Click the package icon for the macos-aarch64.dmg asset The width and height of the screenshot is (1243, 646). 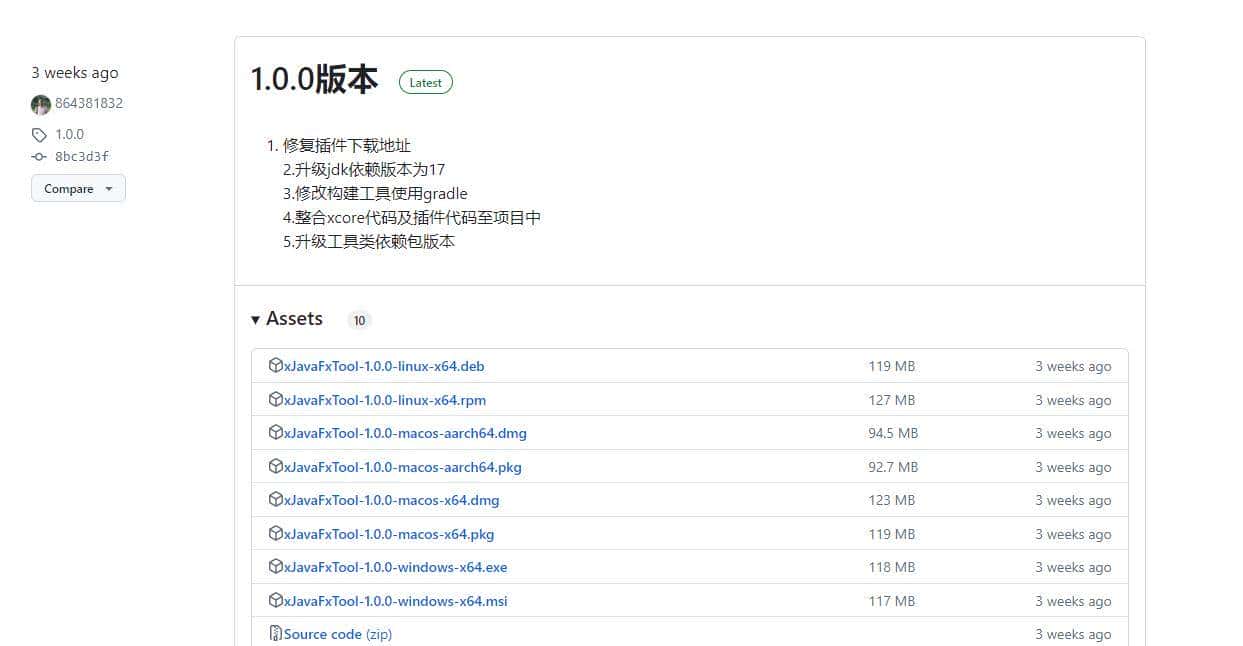pyautogui.click(x=276, y=433)
